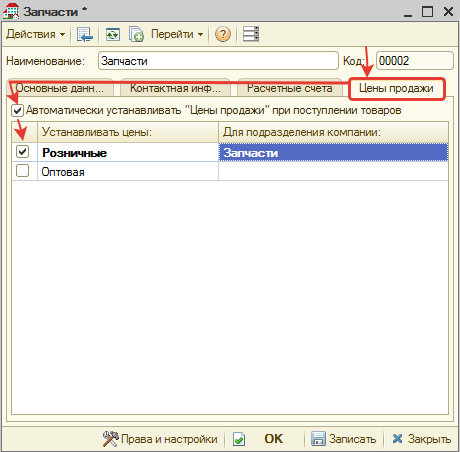Click the green refresh icon
This screenshot has height=452, width=460.
tap(113, 34)
